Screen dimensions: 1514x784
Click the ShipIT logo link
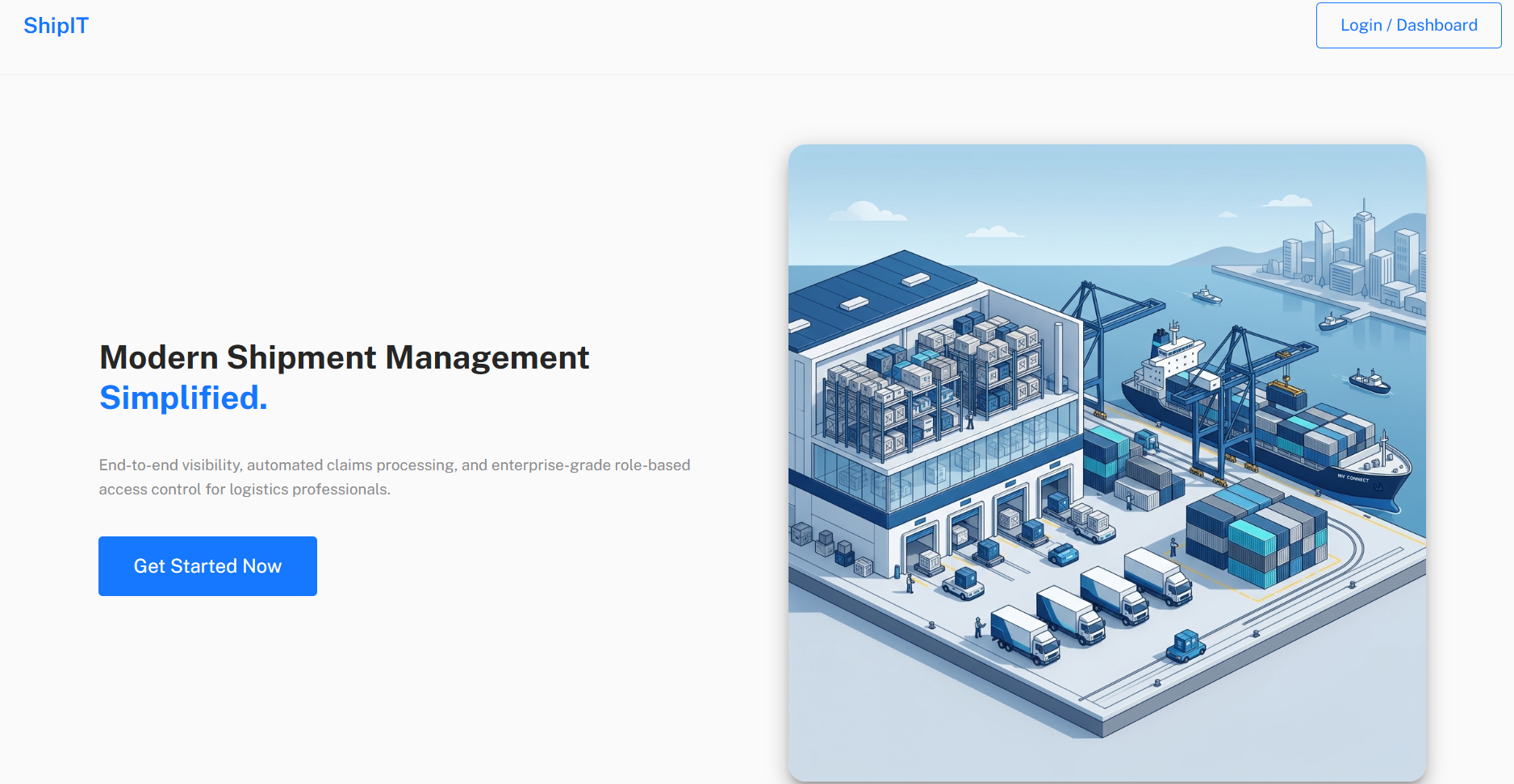click(x=56, y=26)
